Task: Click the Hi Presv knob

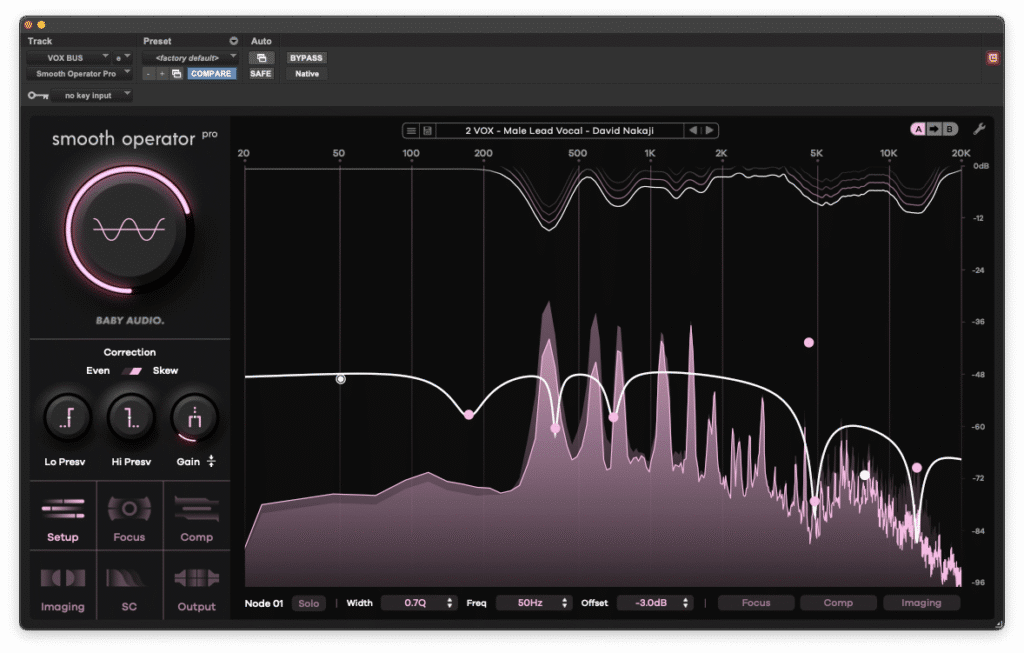Action: pyautogui.click(x=131, y=418)
